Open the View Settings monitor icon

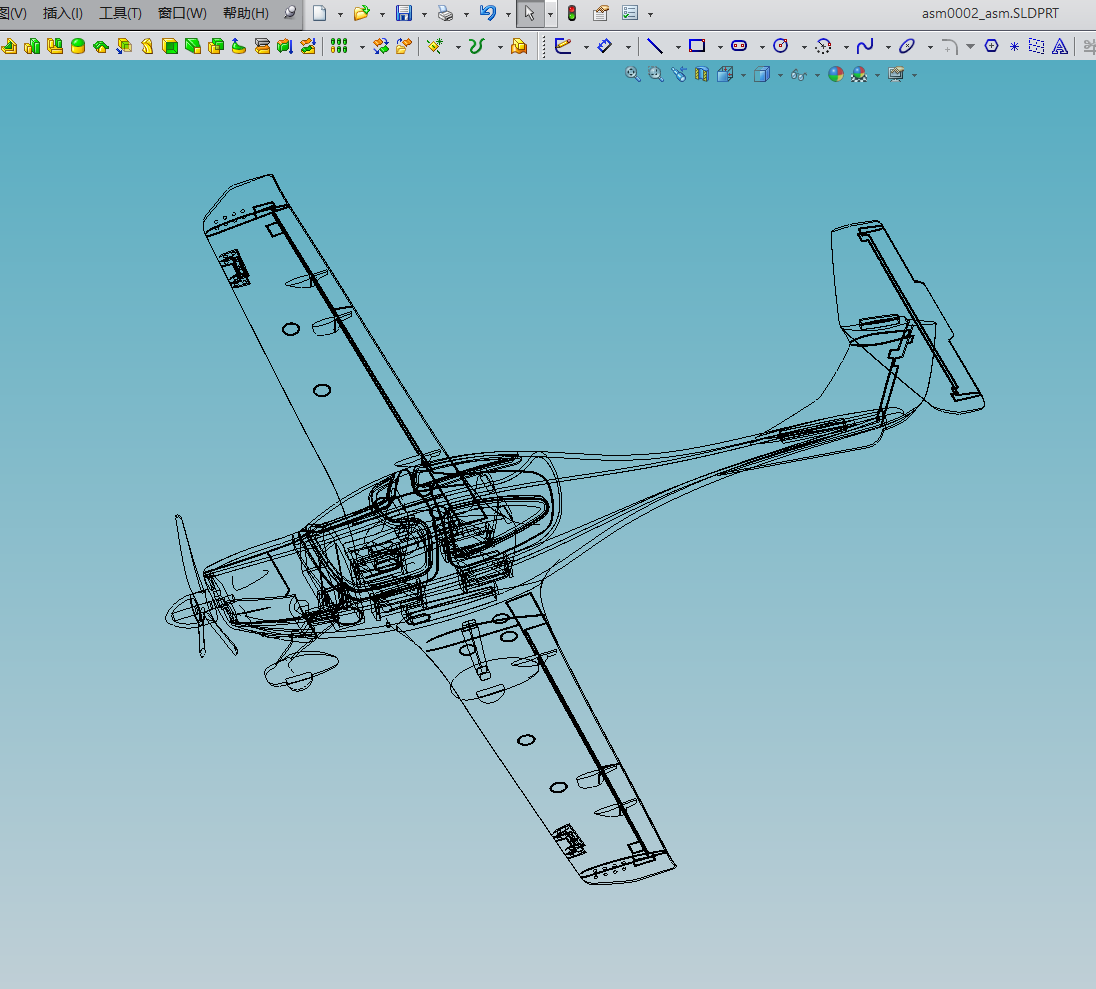(896, 74)
